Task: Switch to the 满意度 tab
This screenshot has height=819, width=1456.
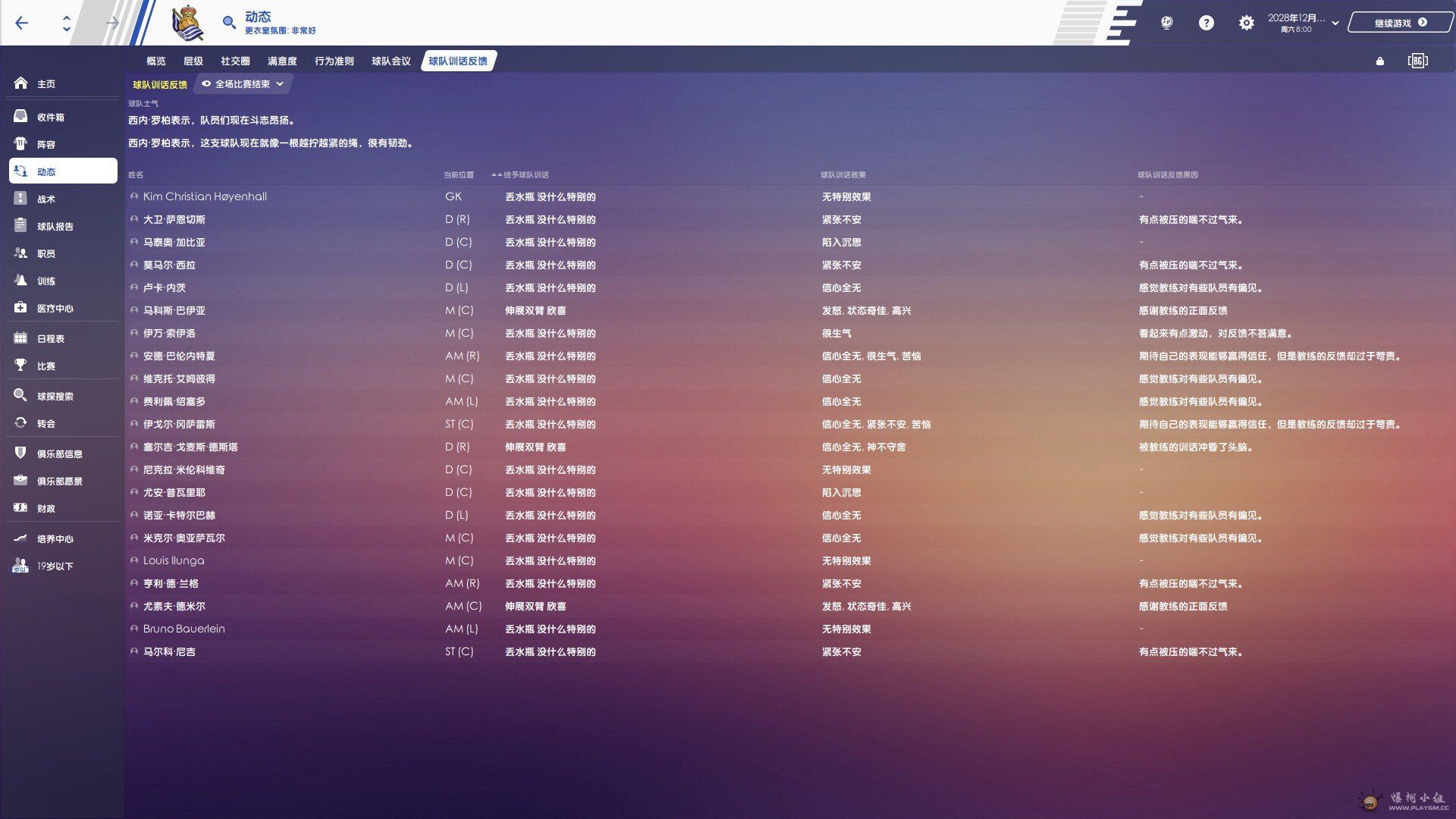Action: click(282, 61)
